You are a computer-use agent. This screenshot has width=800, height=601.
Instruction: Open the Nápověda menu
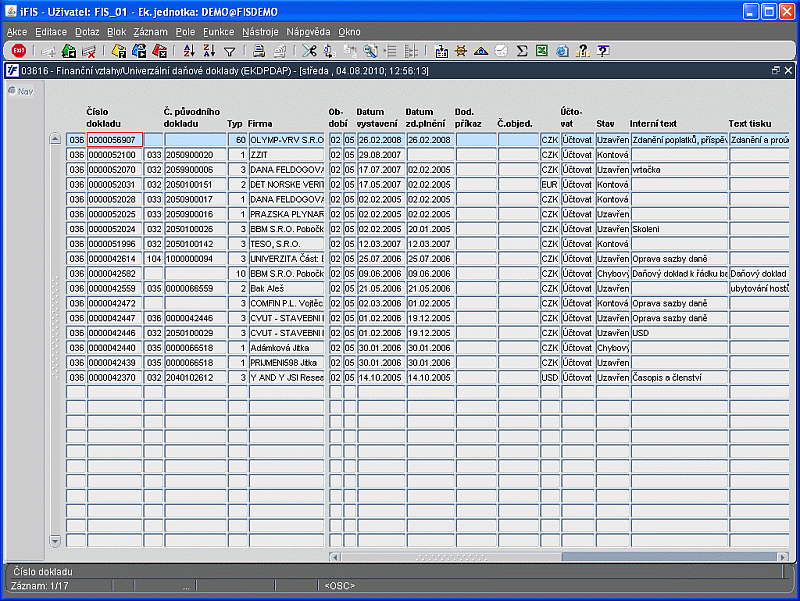[308, 32]
